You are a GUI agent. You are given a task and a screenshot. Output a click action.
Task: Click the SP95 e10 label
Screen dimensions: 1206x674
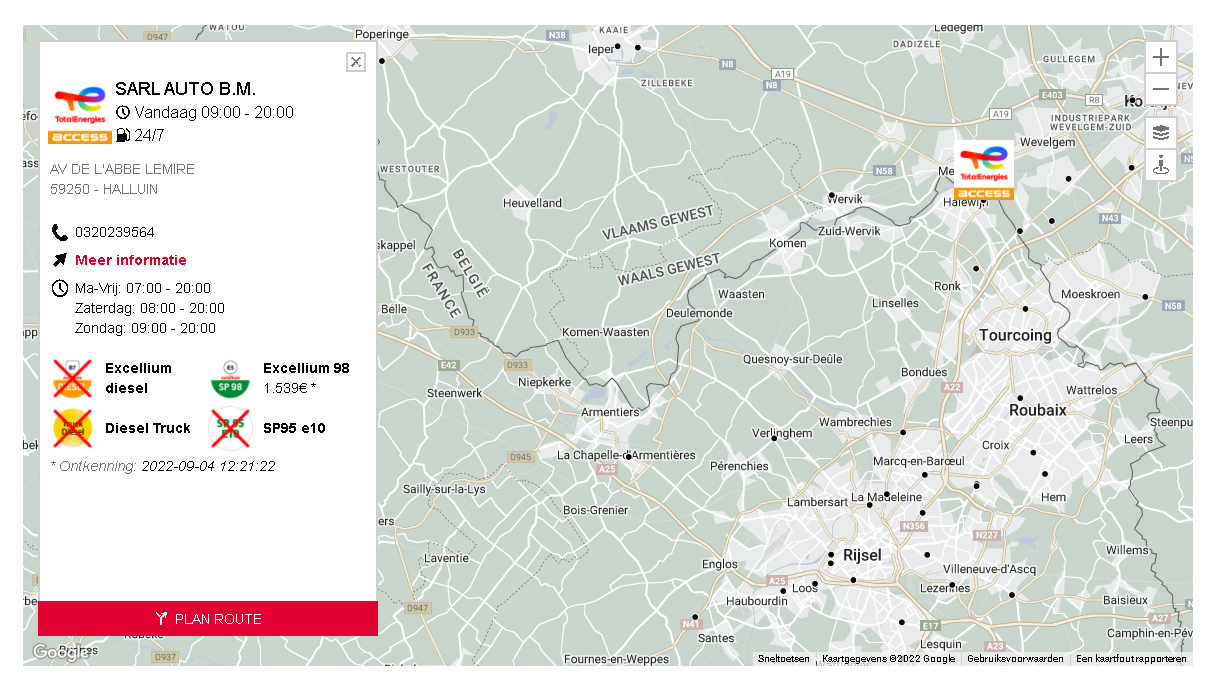294,428
